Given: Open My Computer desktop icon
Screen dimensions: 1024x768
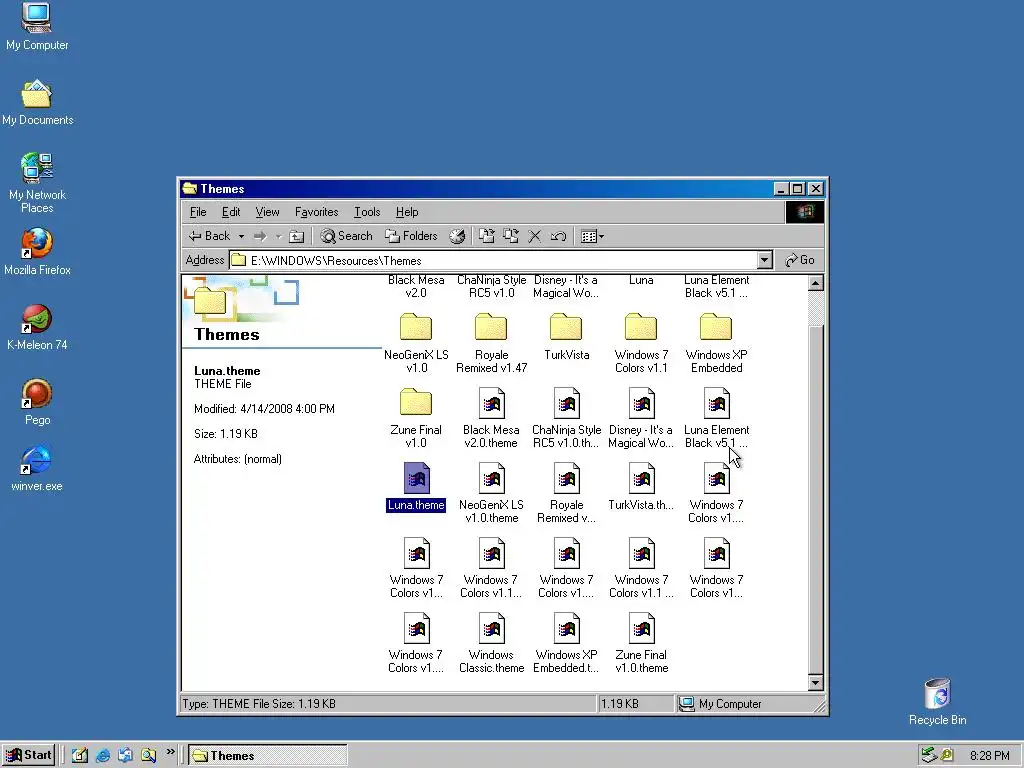Looking at the screenshot, I should coord(37,27).
